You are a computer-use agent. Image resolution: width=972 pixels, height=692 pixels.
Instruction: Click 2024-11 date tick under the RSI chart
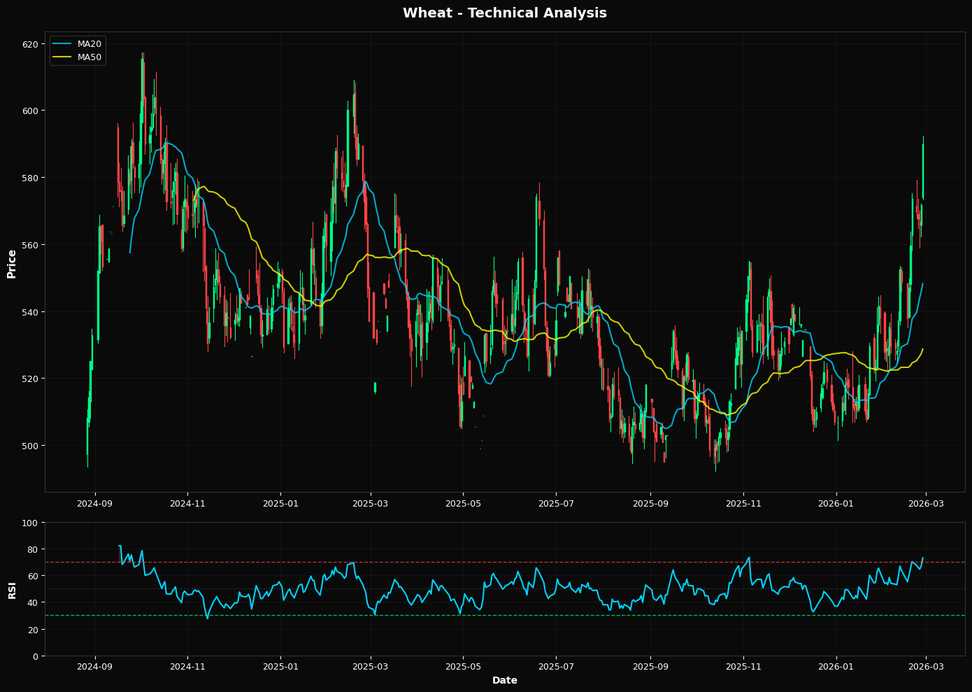(187, 668)
